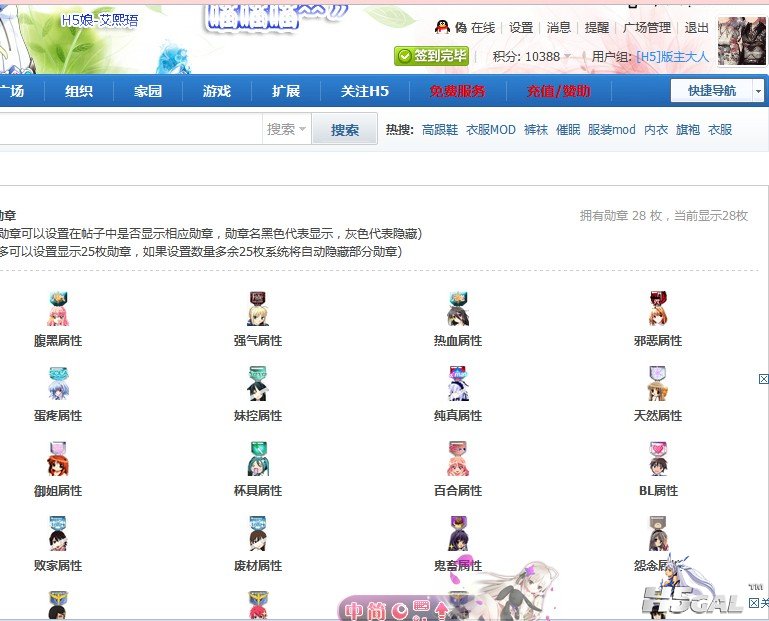
Task: Expand the 积分 points dropdown
Action: point(568,57)
